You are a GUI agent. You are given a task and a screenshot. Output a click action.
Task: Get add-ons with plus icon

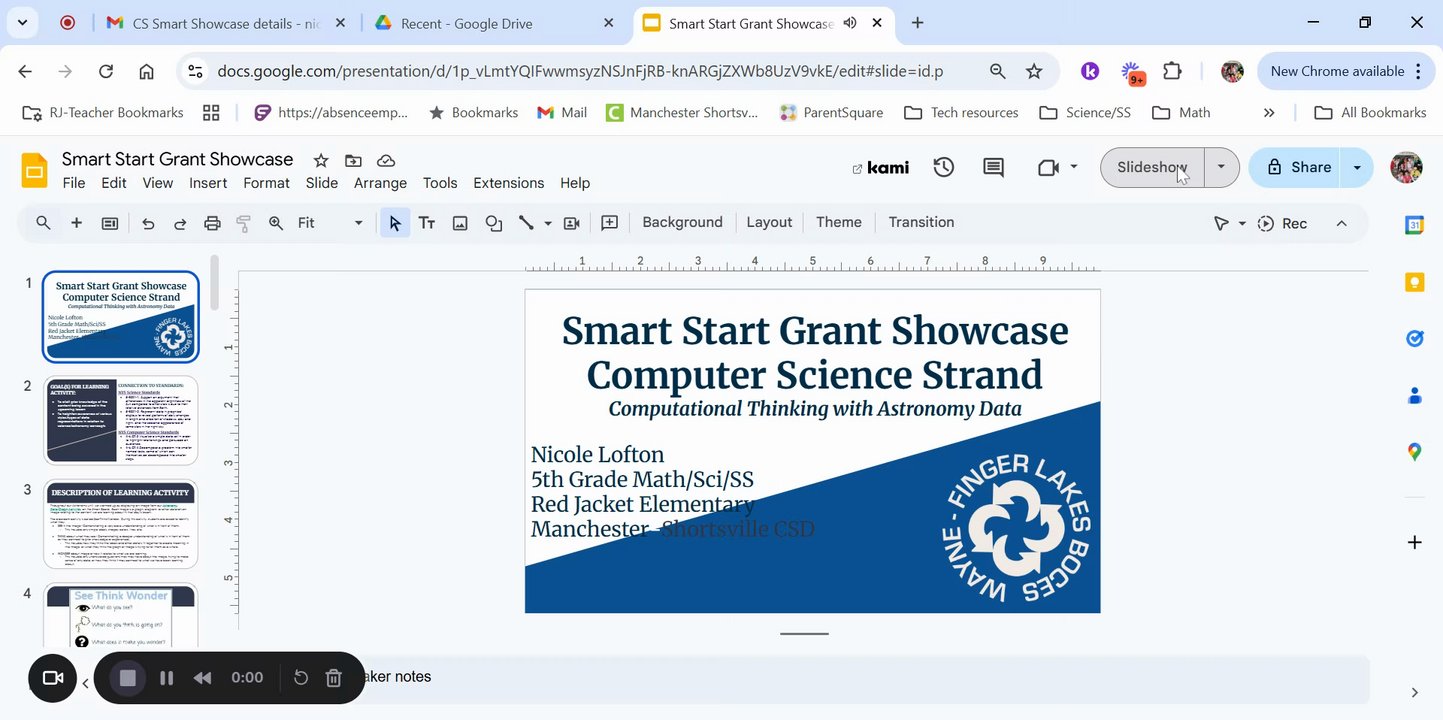click(1414, 542)
